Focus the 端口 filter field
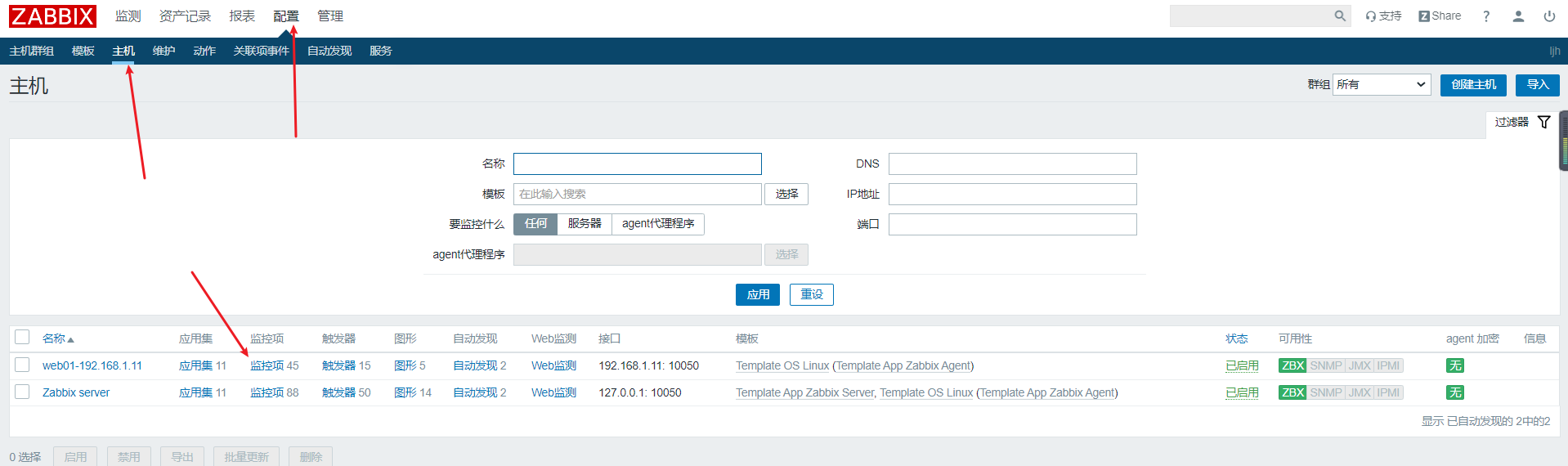Viewport: 1568px width, 466px height. coord(1012,224)
